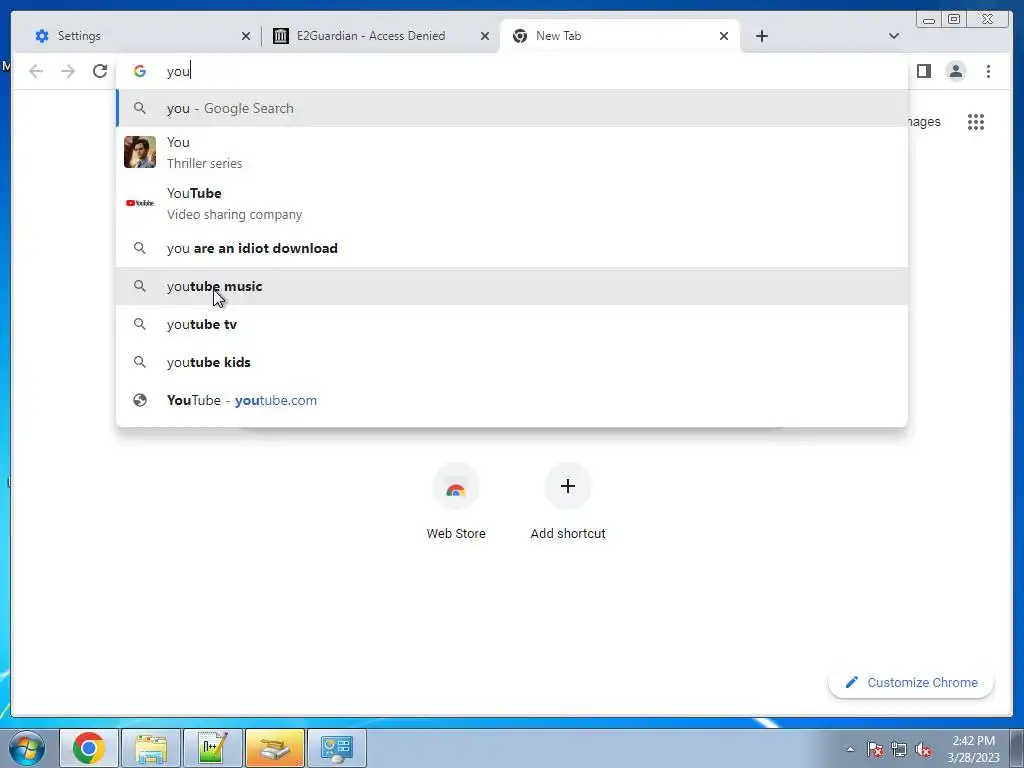1024x768 pixels.
Task: Close the Settings tab
Action: [246, 36]
